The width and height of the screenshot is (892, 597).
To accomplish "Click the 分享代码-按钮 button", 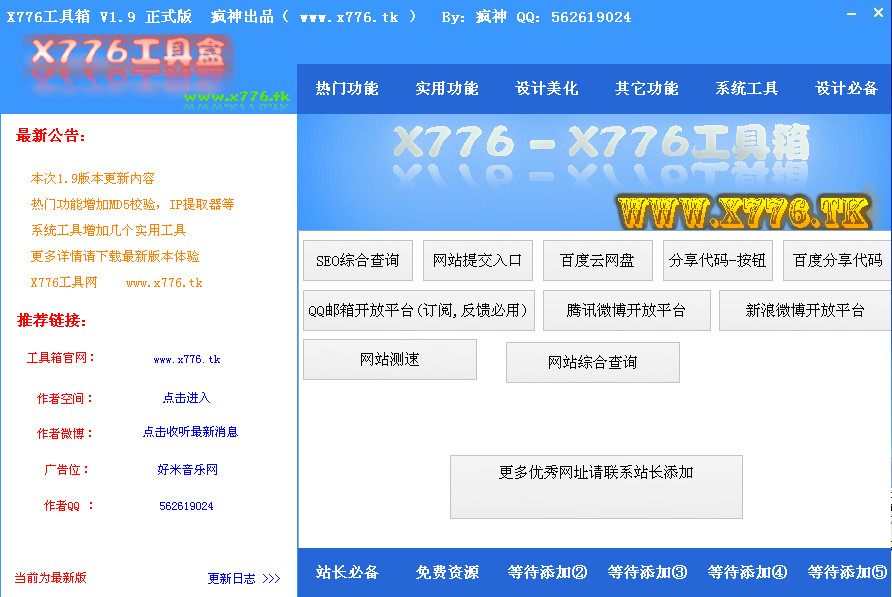I will pos(718,261).
